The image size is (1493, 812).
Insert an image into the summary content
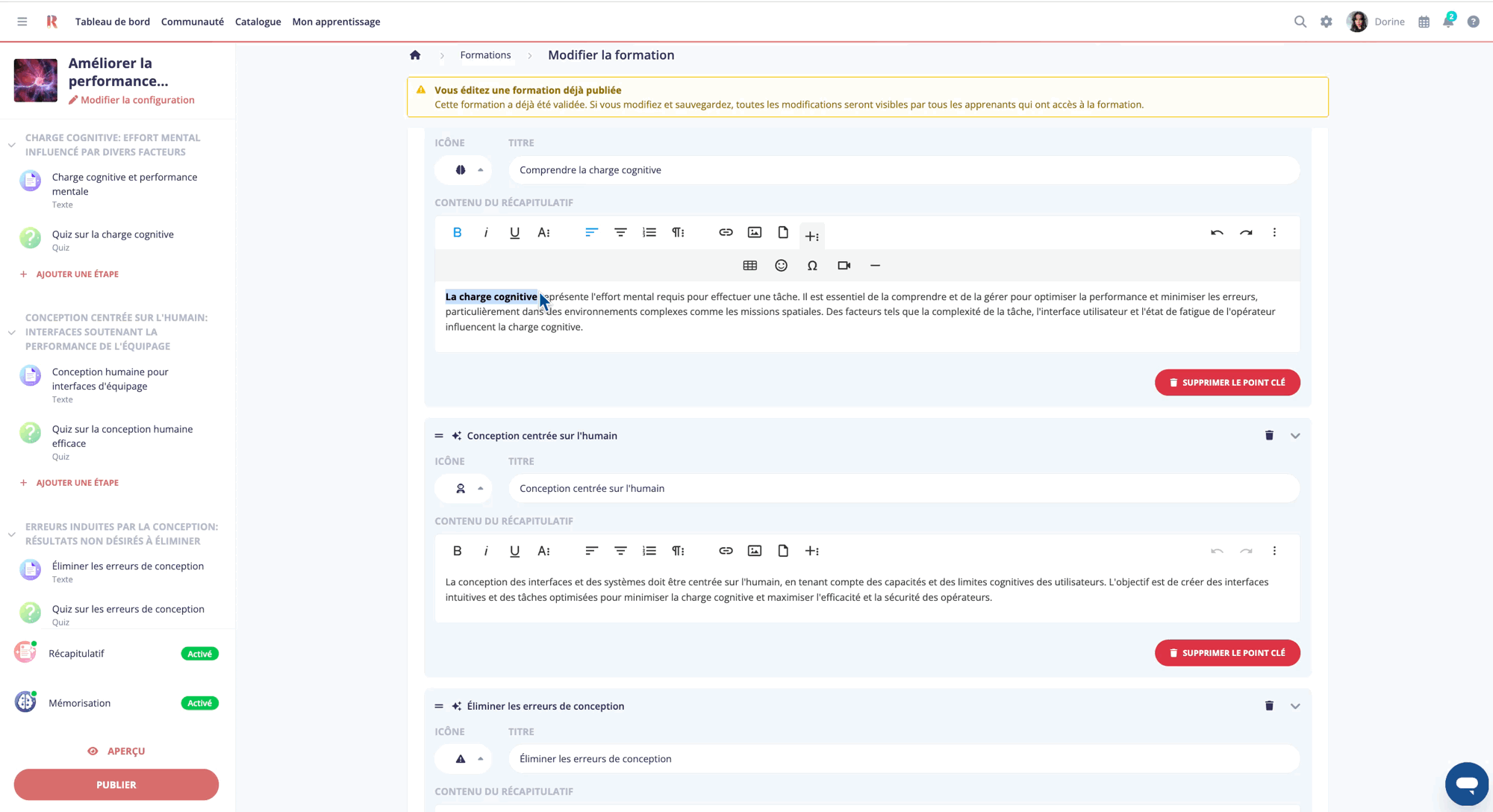pos(754,232)
